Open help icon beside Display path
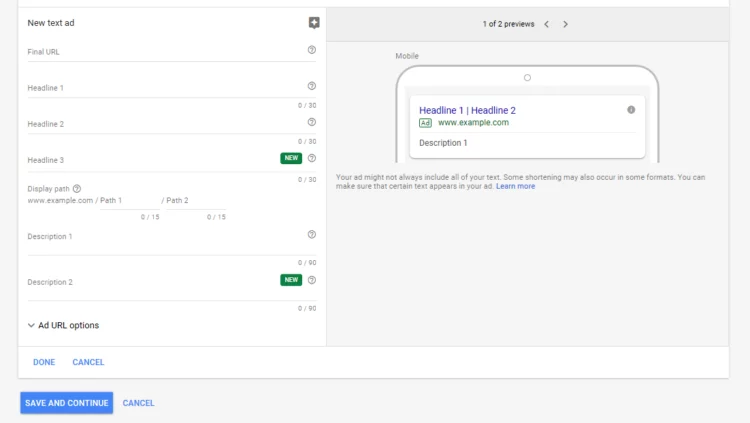Image resolution: width=750 pixels, height=423 pixels. pos(77,189)
